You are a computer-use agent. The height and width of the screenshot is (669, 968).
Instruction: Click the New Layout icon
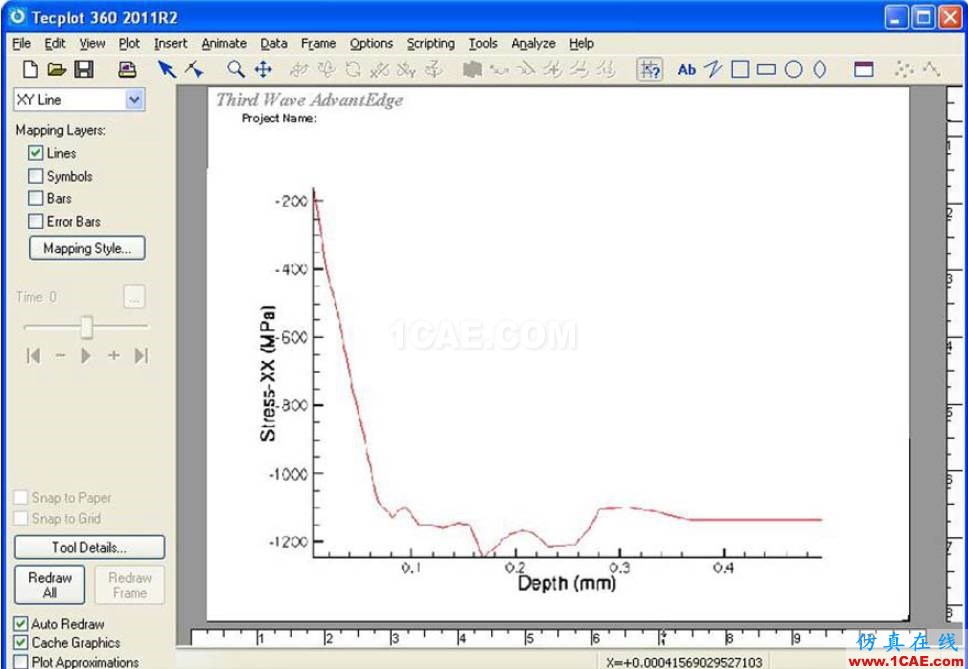pos(30,70)
